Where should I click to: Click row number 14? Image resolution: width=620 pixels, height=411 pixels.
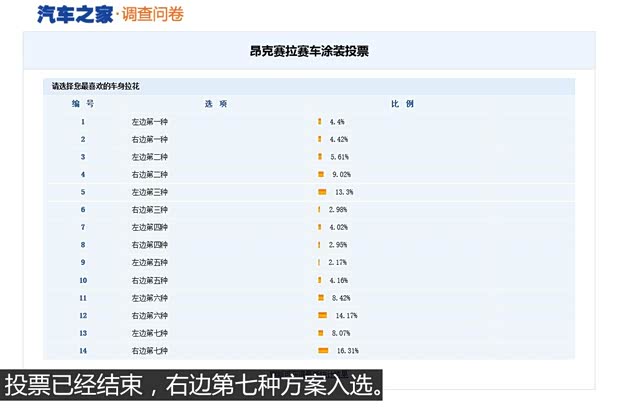83,350
